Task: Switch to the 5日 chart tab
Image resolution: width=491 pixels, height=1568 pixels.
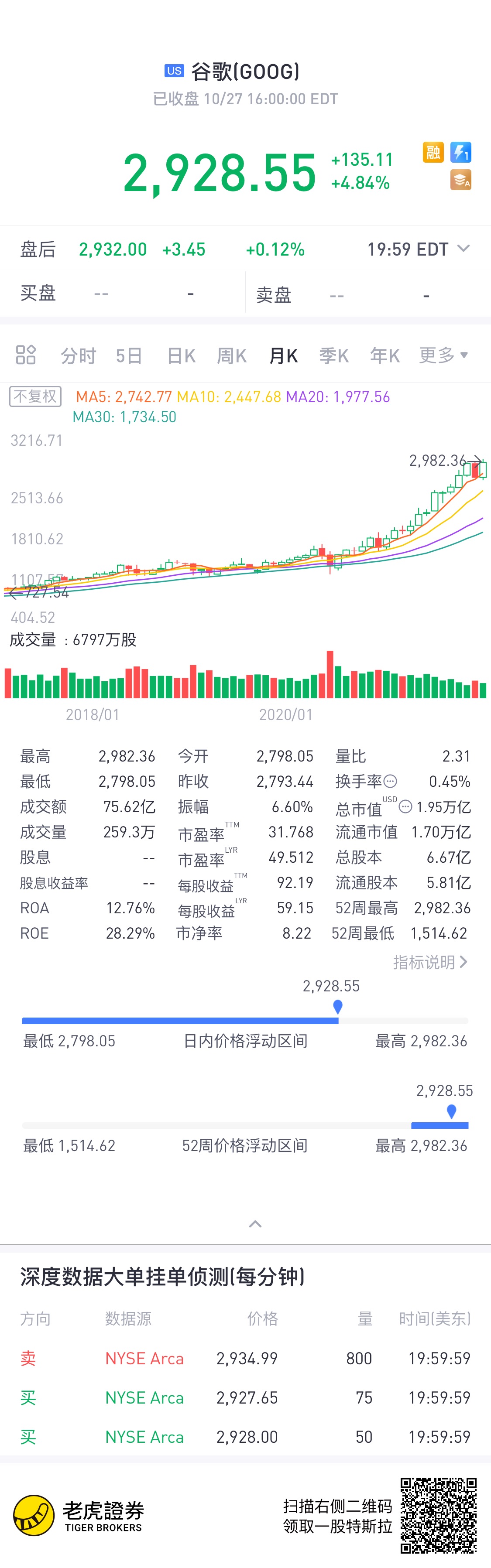Action: point(129,355)
